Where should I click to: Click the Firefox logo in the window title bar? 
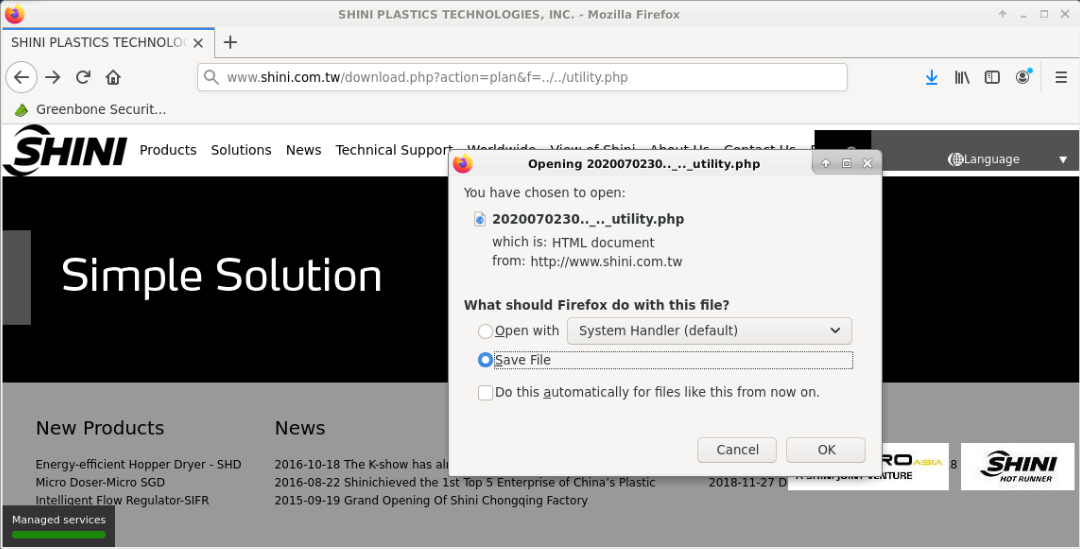coord(14,14)
